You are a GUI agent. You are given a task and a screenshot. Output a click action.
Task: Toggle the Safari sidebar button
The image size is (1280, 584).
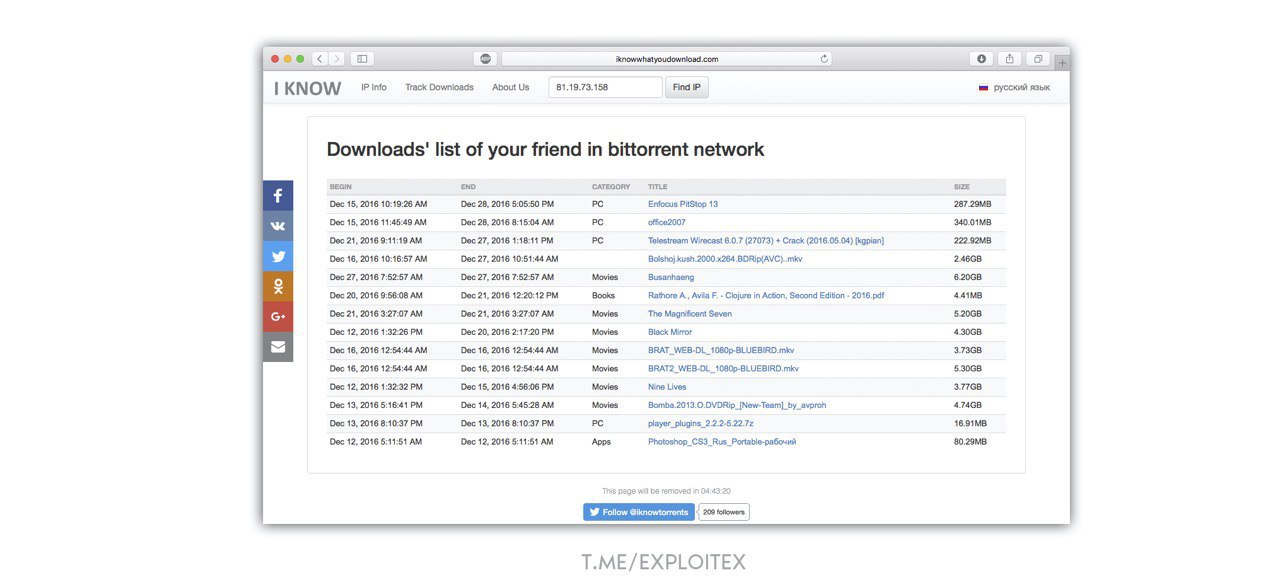[x=362, y=59]
